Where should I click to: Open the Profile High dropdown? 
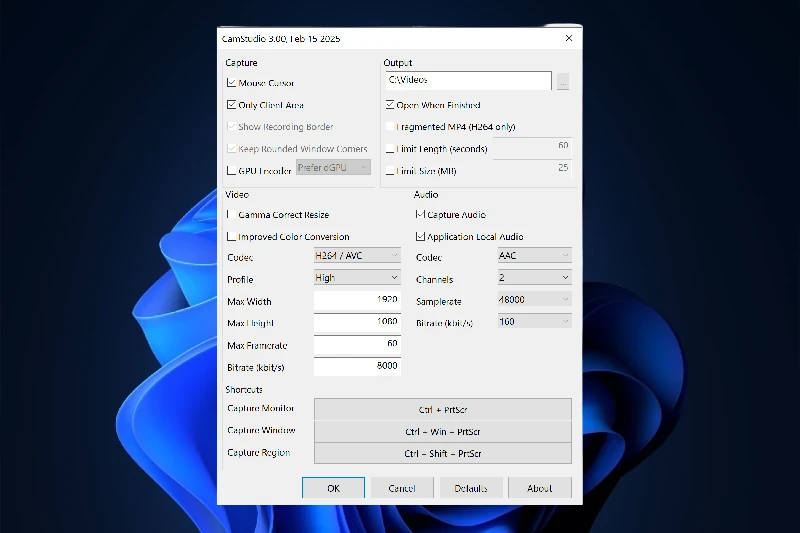click(357, 277)
